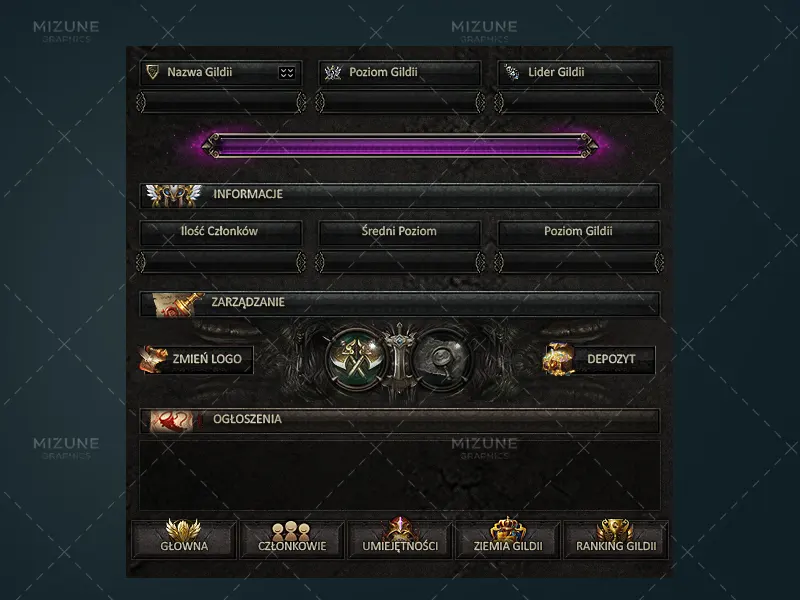Switch to the Członkowie tab
This screenshot has width=800, height=600.
[x=292, y=539]
